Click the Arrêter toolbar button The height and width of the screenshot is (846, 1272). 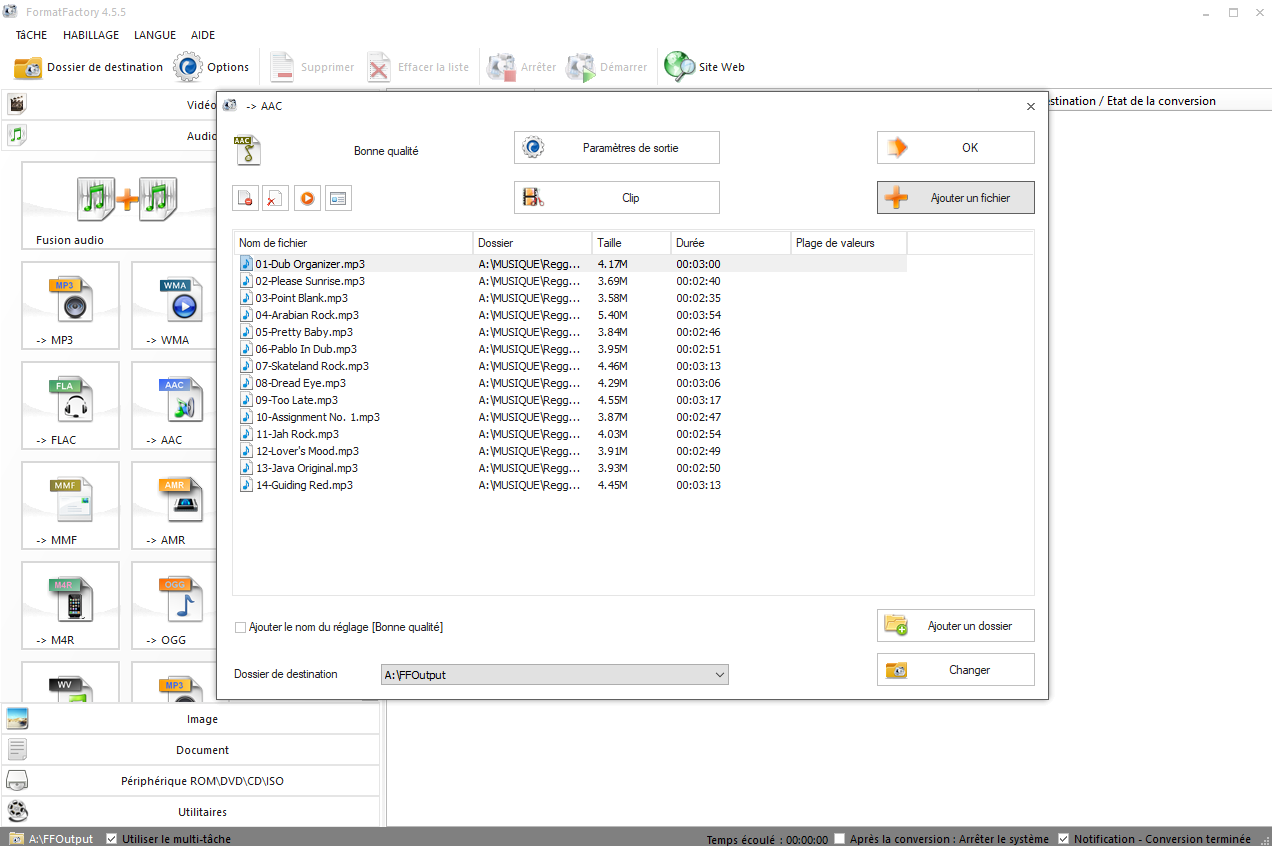coord(521,67)
